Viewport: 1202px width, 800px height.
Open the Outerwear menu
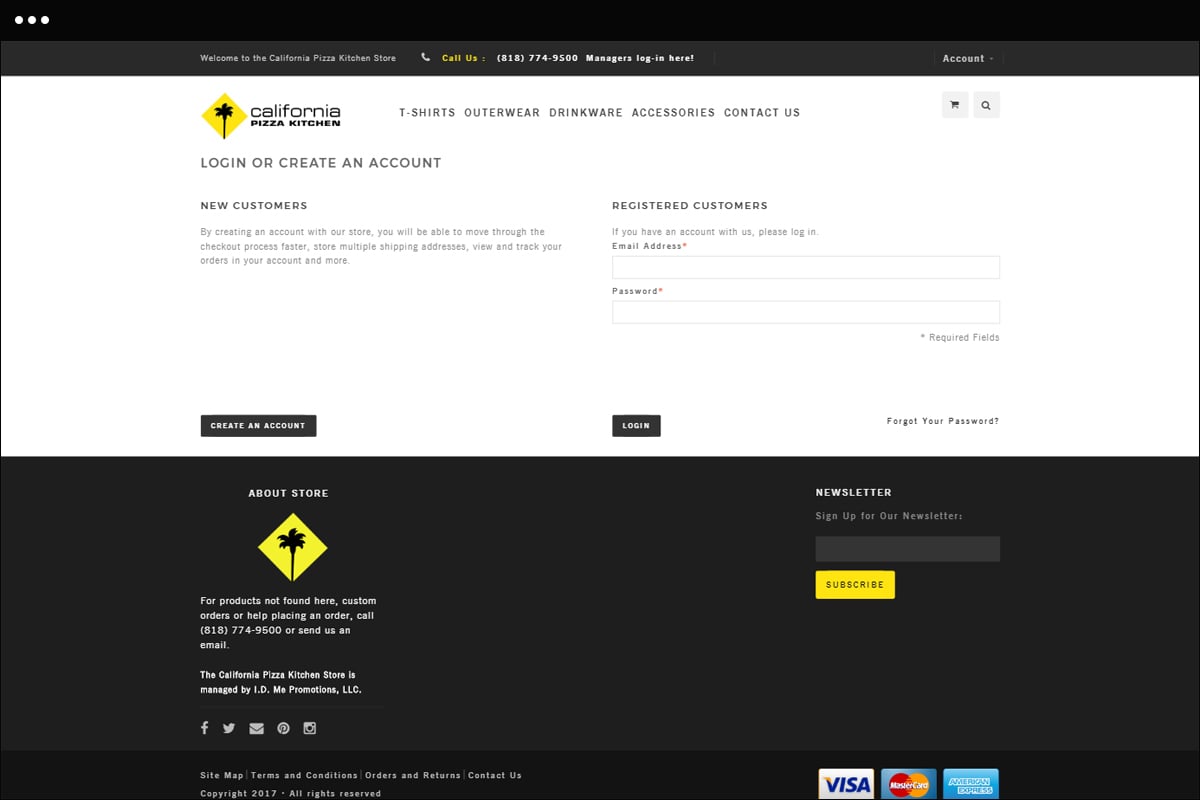point(502,113)
